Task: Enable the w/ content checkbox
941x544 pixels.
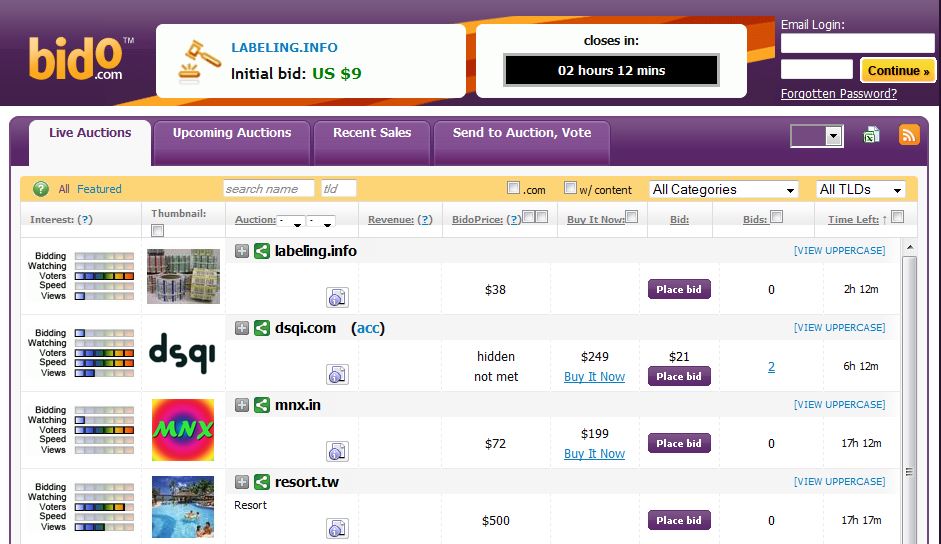Action: (570, 187)
